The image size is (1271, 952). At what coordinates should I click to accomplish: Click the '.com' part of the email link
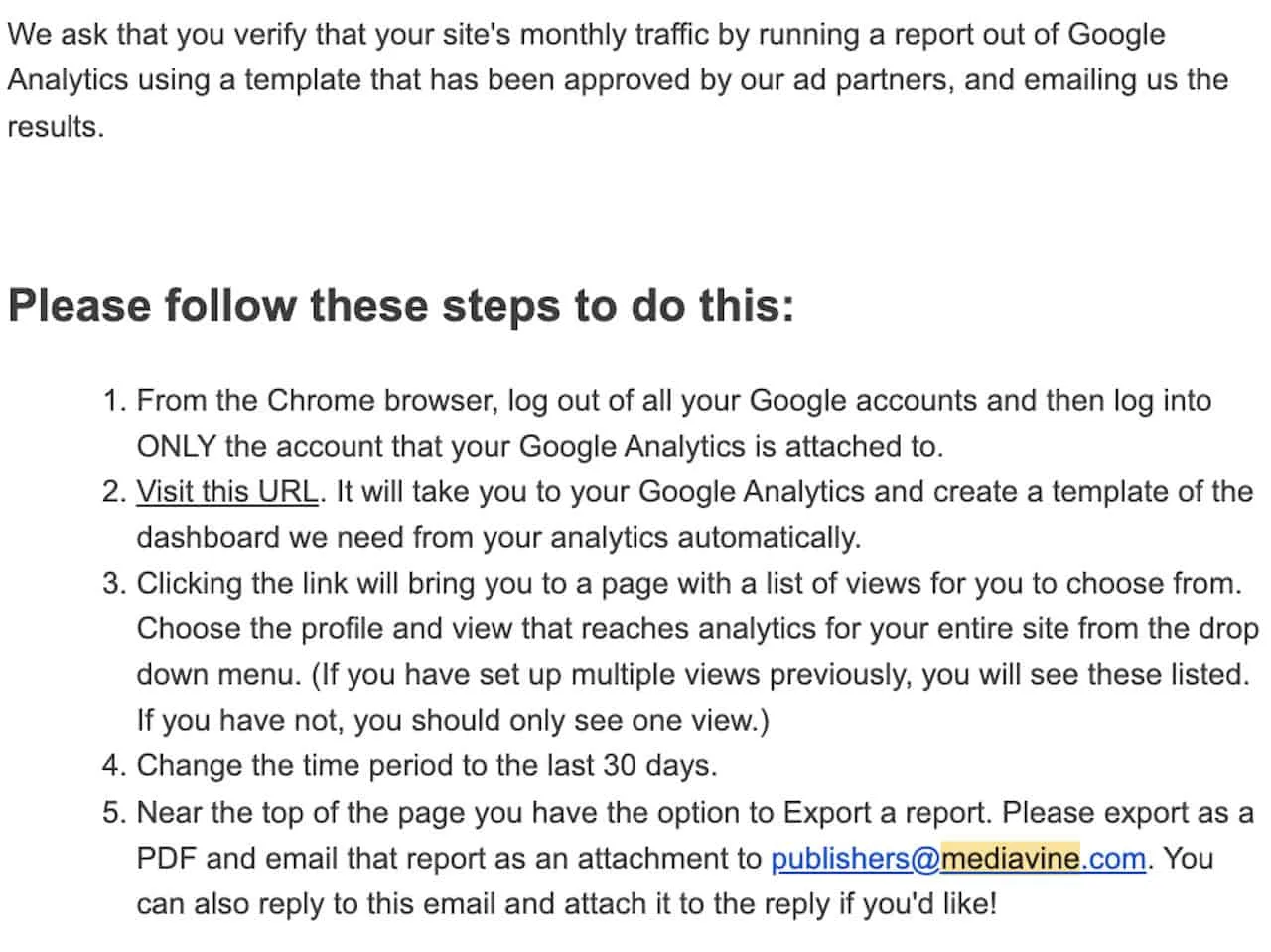tap(1113, 858)
